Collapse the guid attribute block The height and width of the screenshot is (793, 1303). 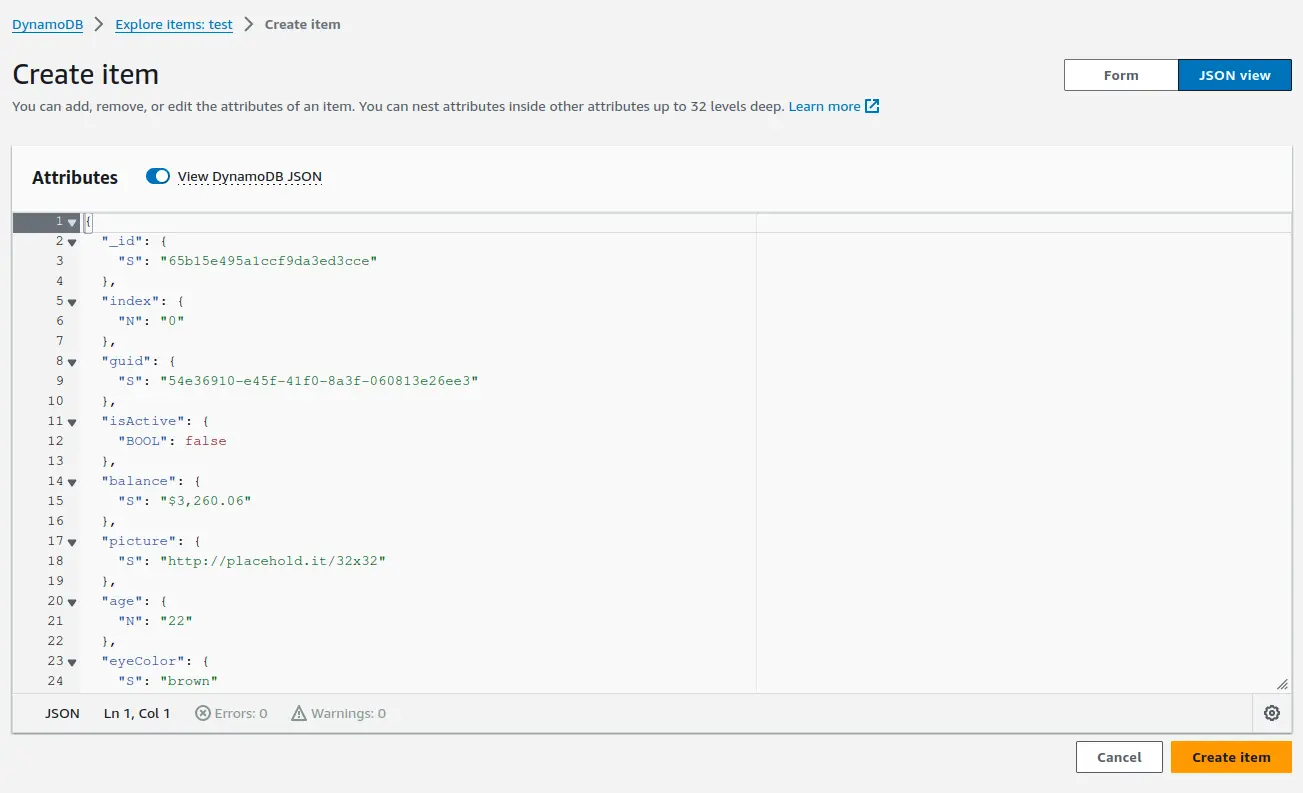(x=70, y=361)
